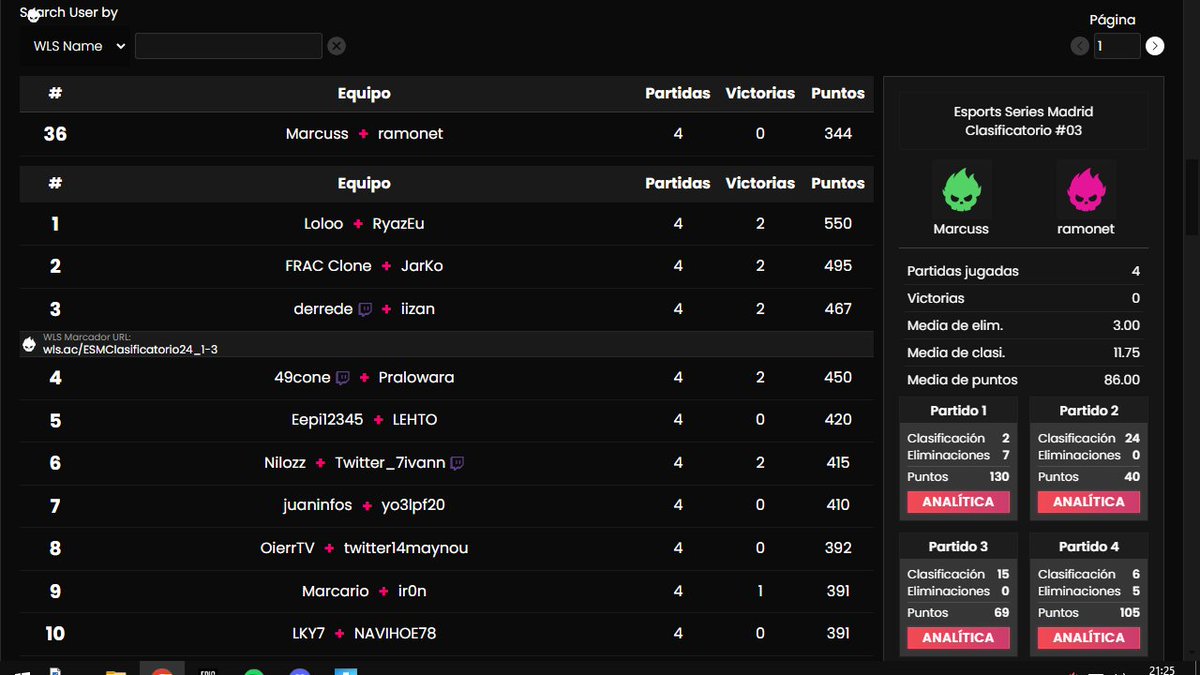Select player name ir0n
Viewport: 1200px width, 675px height.
412,591
